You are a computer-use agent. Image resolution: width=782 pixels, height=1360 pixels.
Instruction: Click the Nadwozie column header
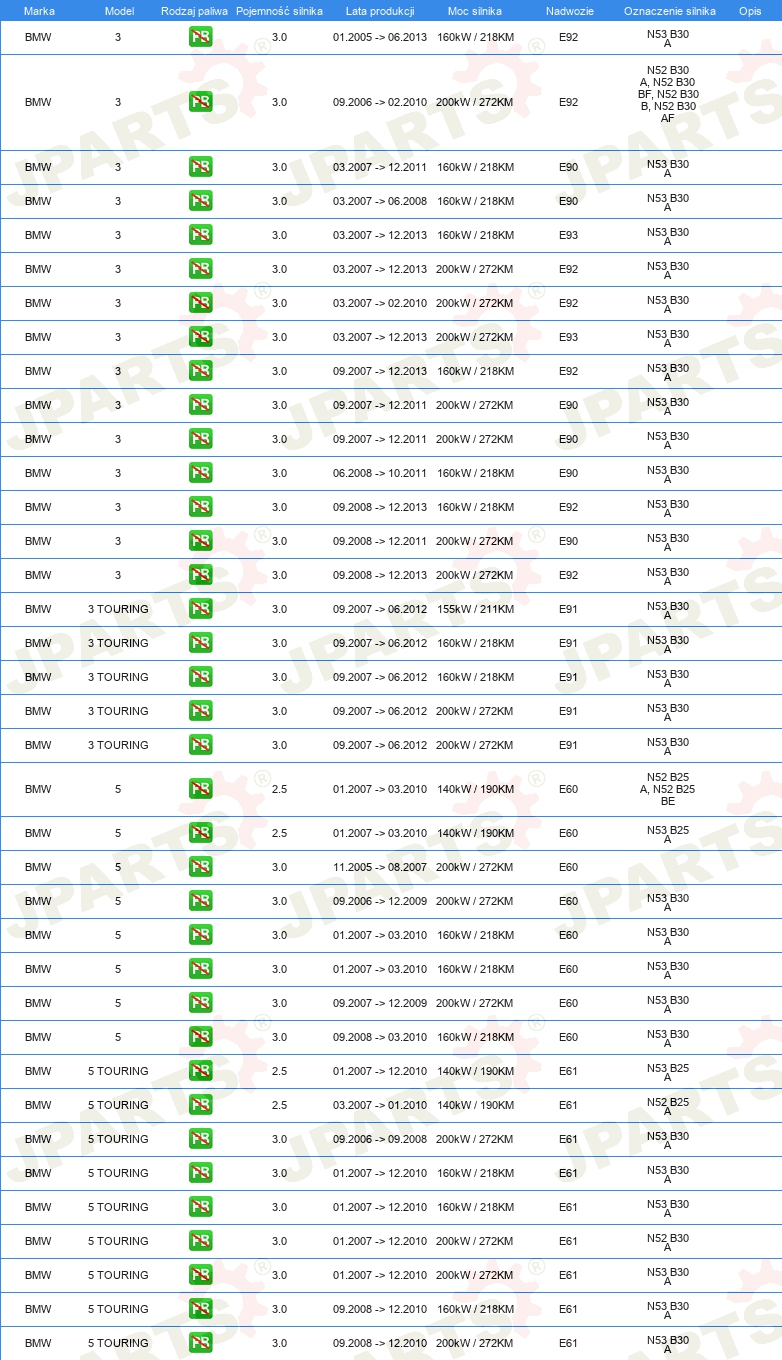[x=570, y=11]
